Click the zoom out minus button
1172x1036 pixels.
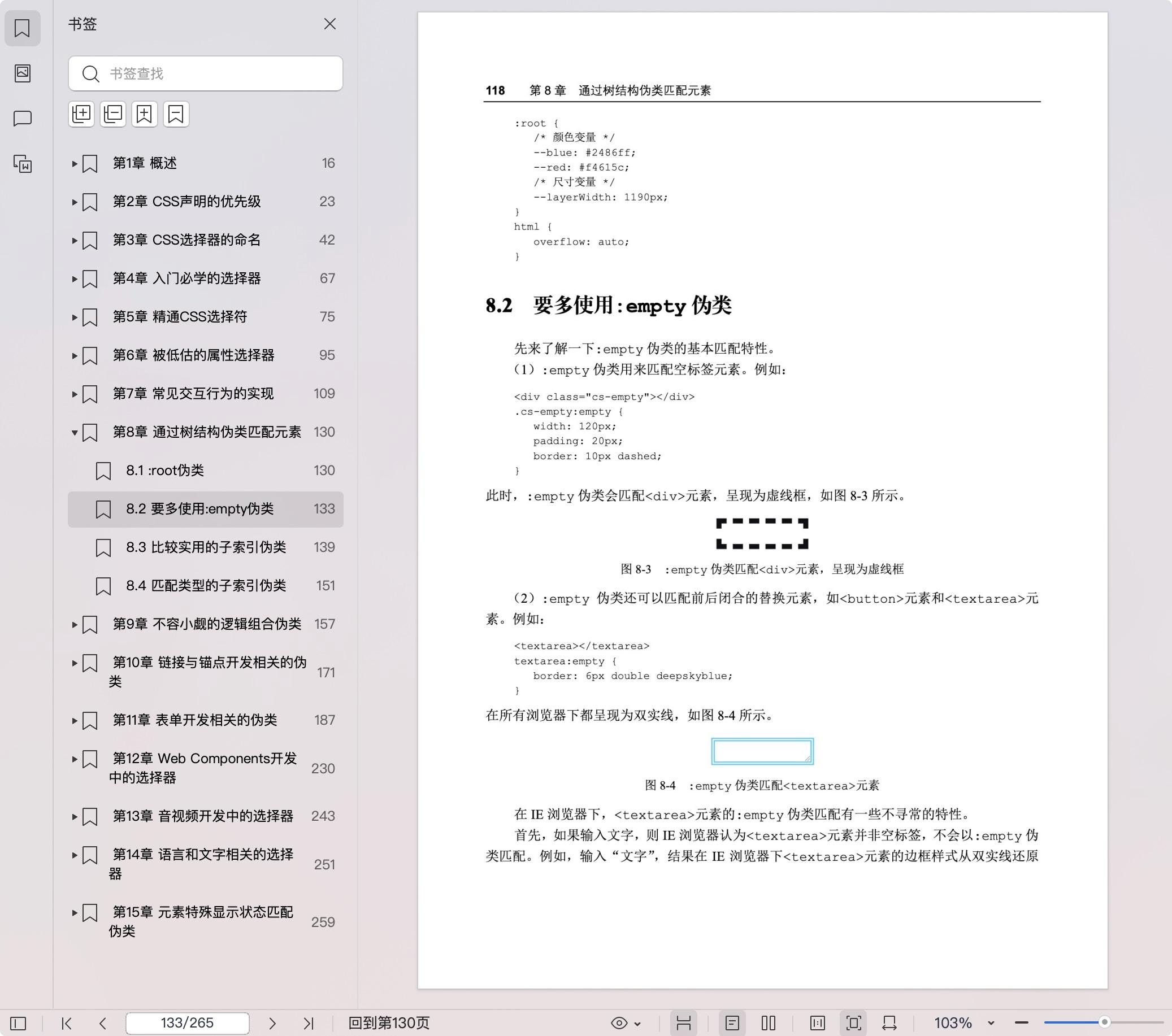pos(1021,1023)
